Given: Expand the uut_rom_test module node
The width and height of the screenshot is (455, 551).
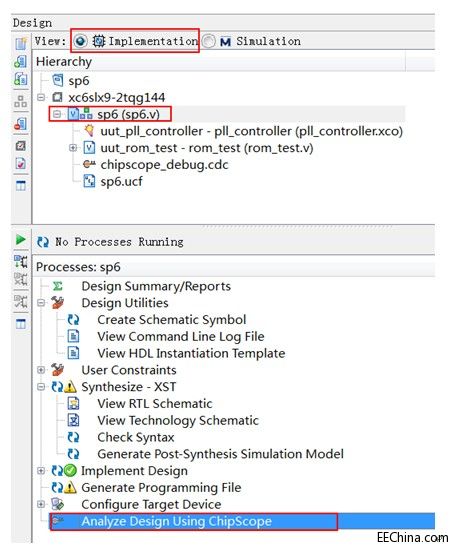Looking at the screenshot, I should (x=73, y=148).
